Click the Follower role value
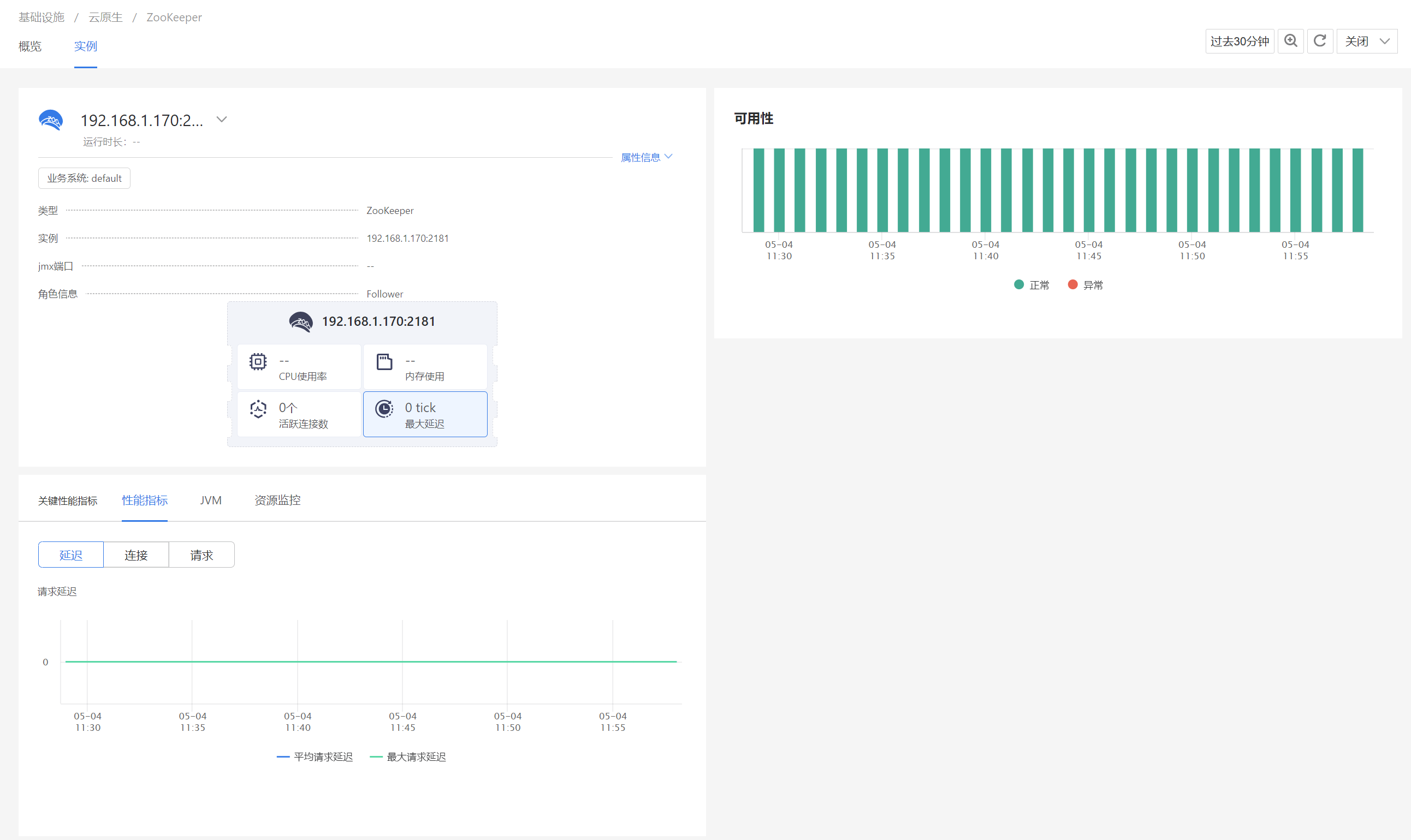Viewport: 1411px width, 840px height. point(385,294)
